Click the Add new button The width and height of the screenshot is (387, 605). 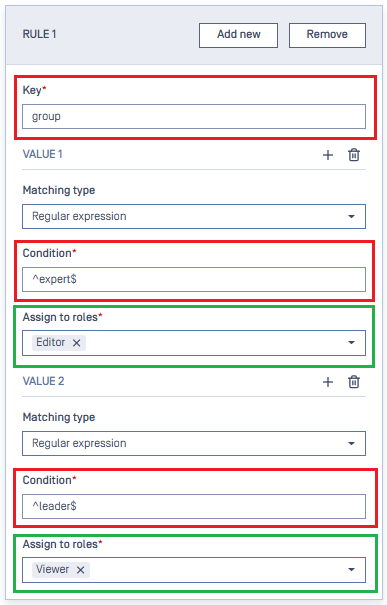238,35
